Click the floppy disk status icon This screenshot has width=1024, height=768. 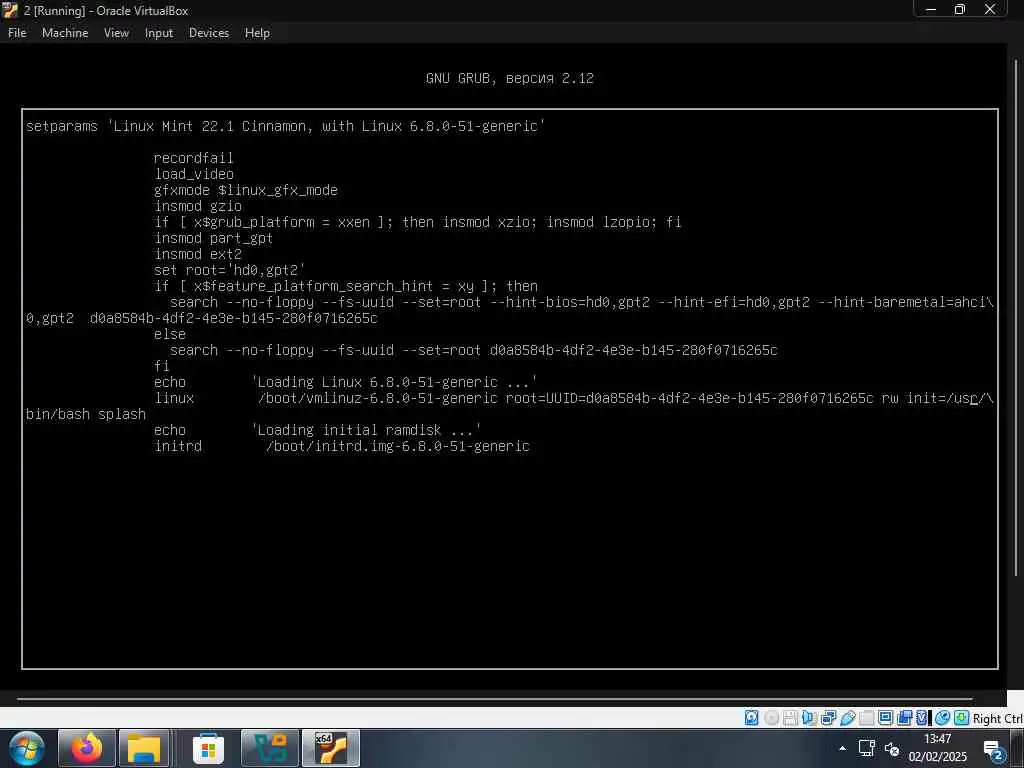(790, 718)
